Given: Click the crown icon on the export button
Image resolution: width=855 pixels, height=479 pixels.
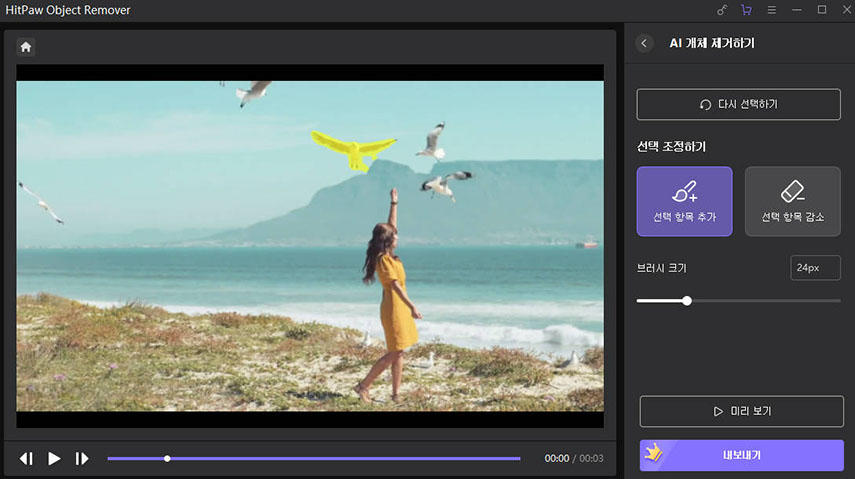Looking at the screenshot, I should click(654, 451).
